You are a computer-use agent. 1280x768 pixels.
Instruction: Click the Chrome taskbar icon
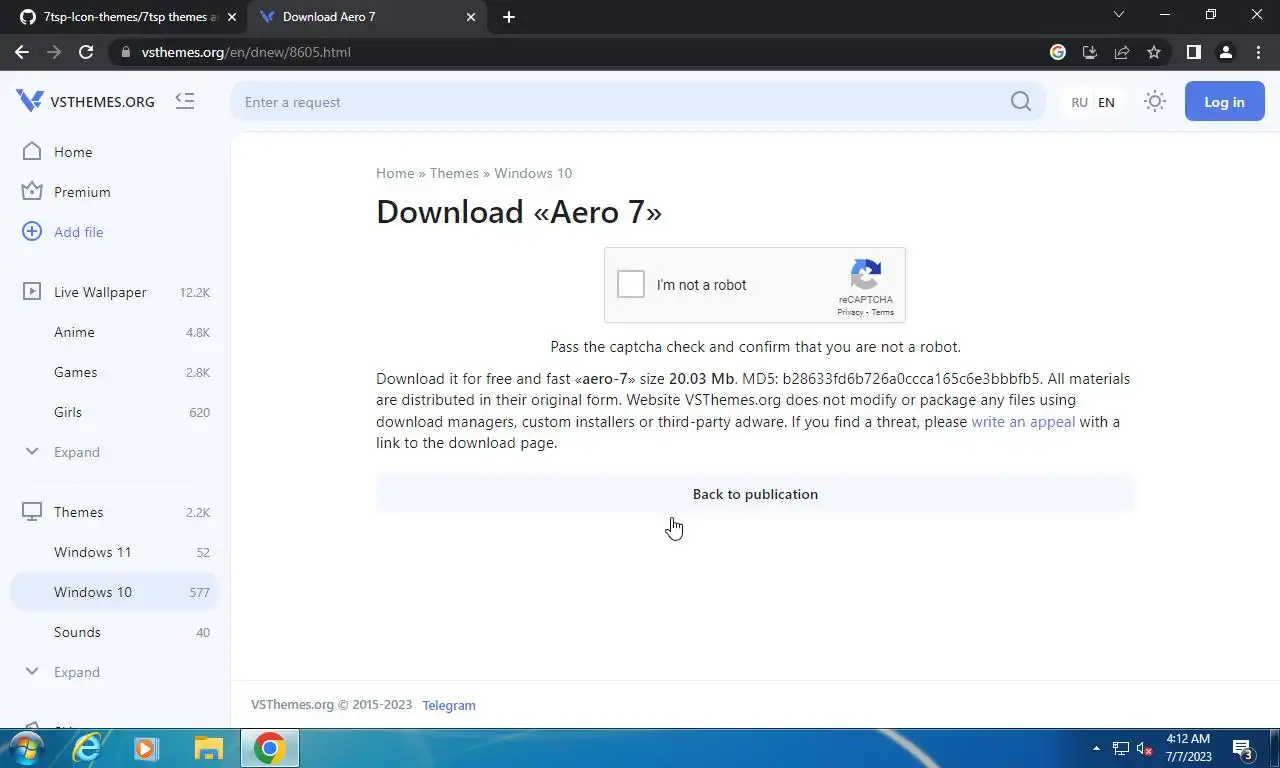click(x=269, y=748)
